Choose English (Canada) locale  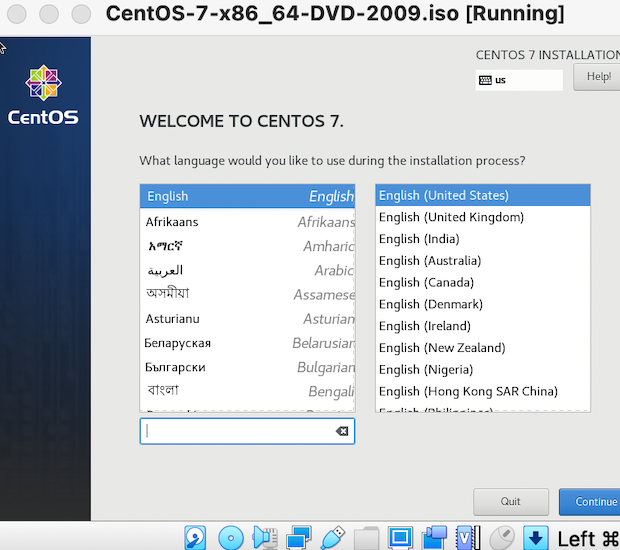coord(483,282)
